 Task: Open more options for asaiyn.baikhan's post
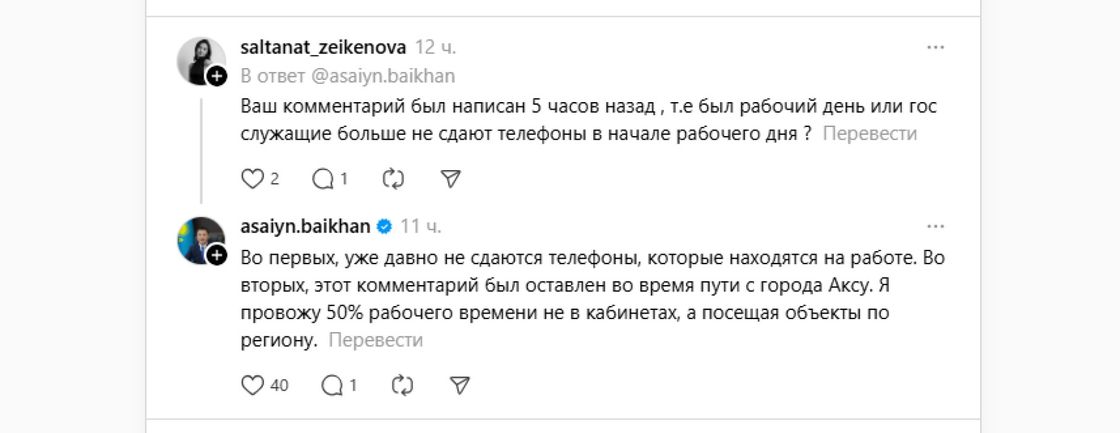point(935,225)
